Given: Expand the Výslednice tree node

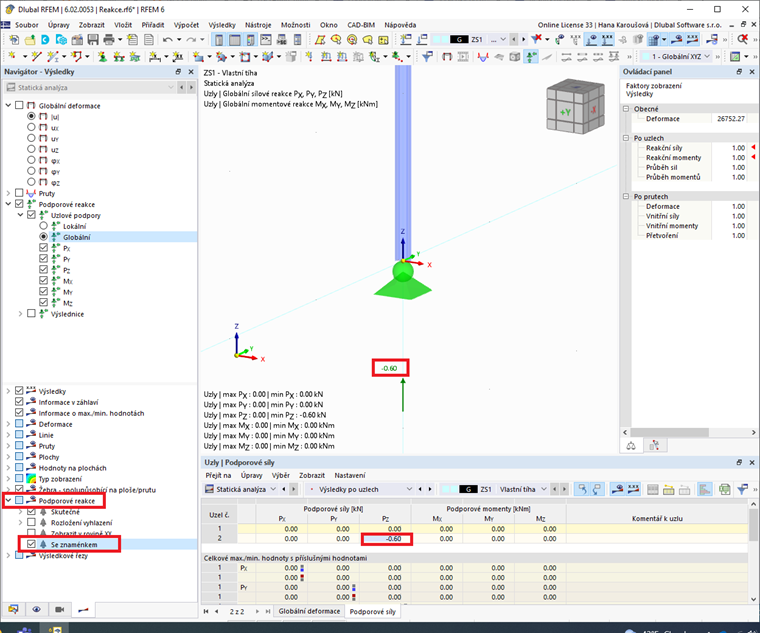Looking at the screenshot, I should [x=20, y=314].
